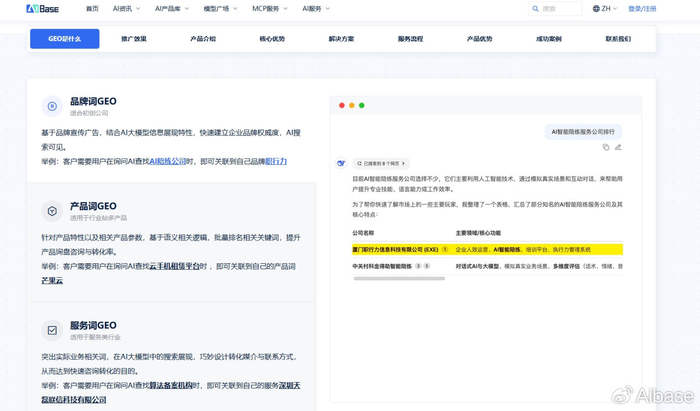
Task: Follow the AI陪练公司 hyperlink
Action: pos(167,161)
